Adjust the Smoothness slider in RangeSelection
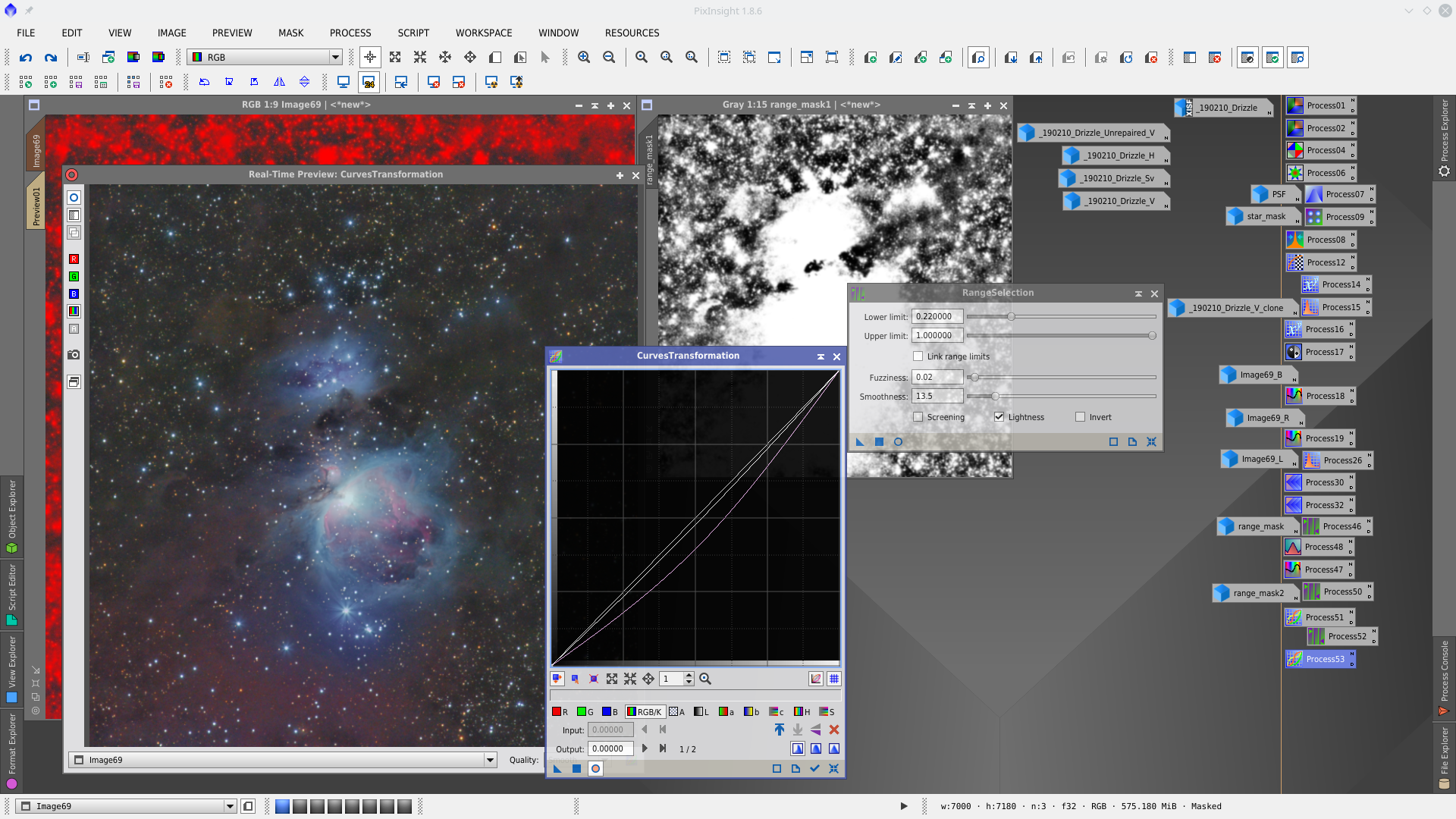Viewport: 1456px width, 819px height. click(995, 397)
